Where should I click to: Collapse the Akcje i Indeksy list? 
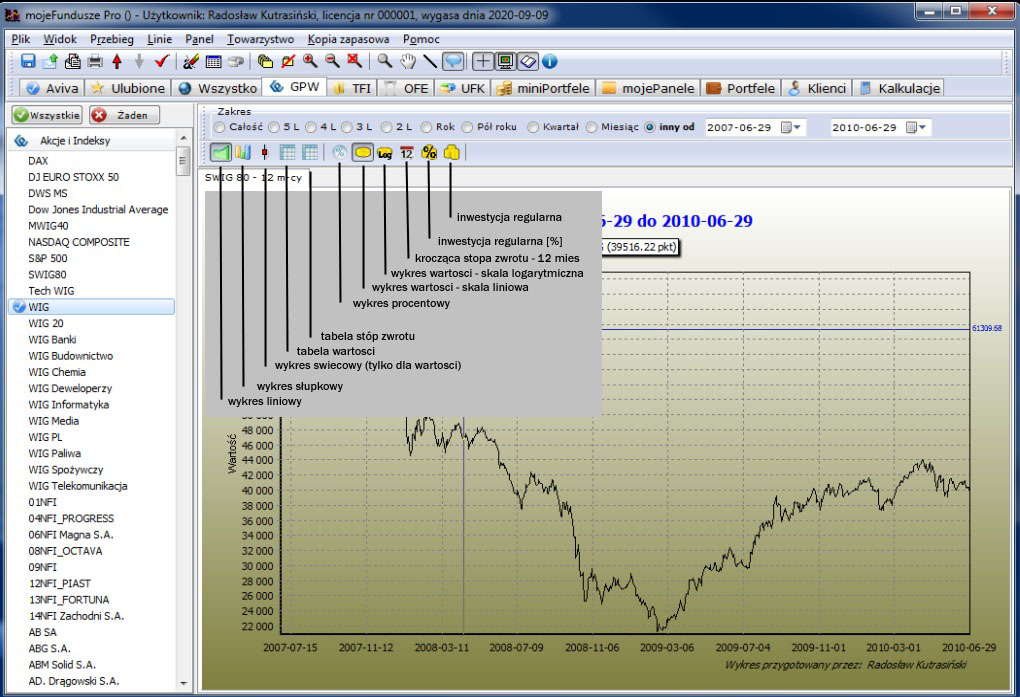[20, 141]
